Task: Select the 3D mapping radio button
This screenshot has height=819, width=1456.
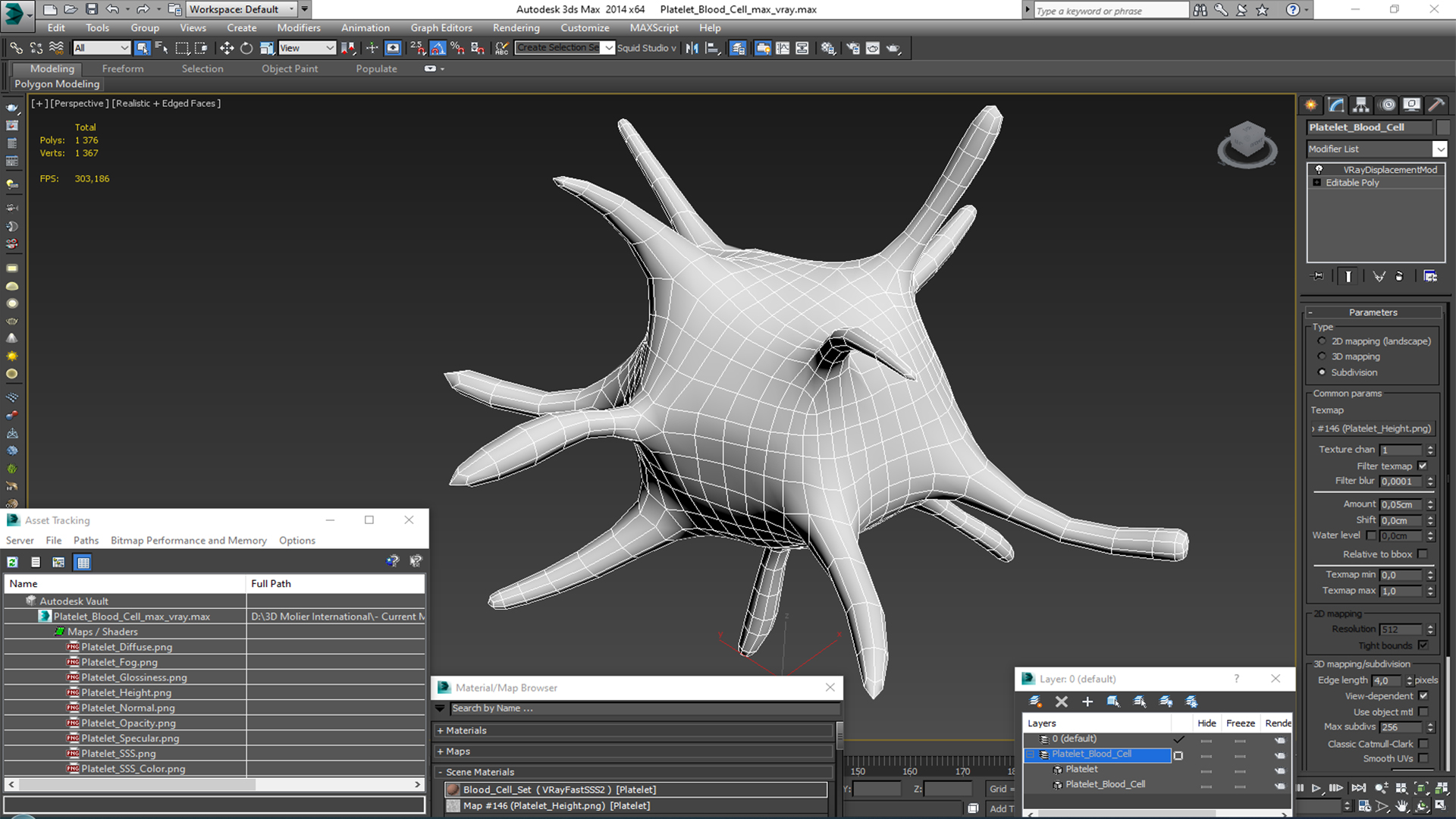Action: tap(1322, 356)
